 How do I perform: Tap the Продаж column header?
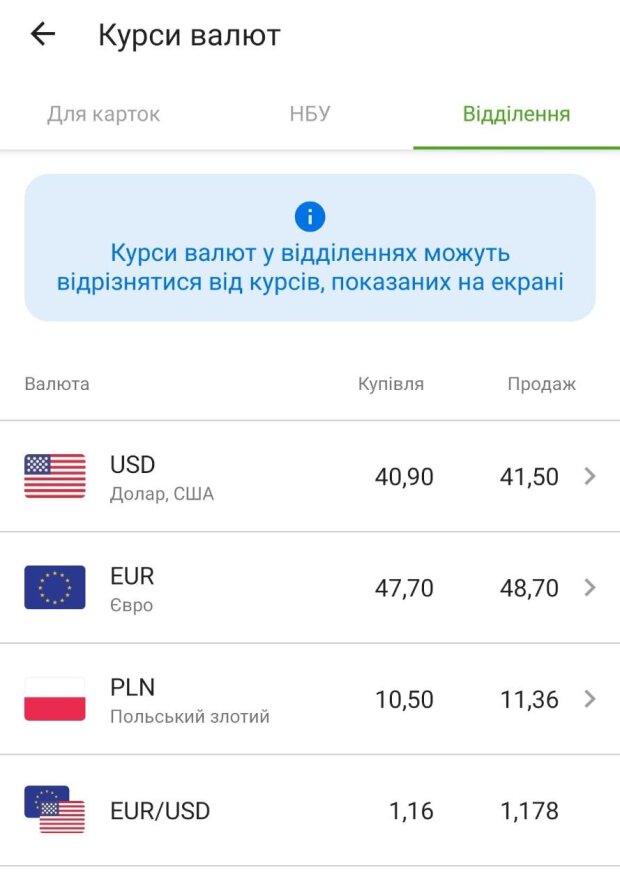click(x=542, y=384)
